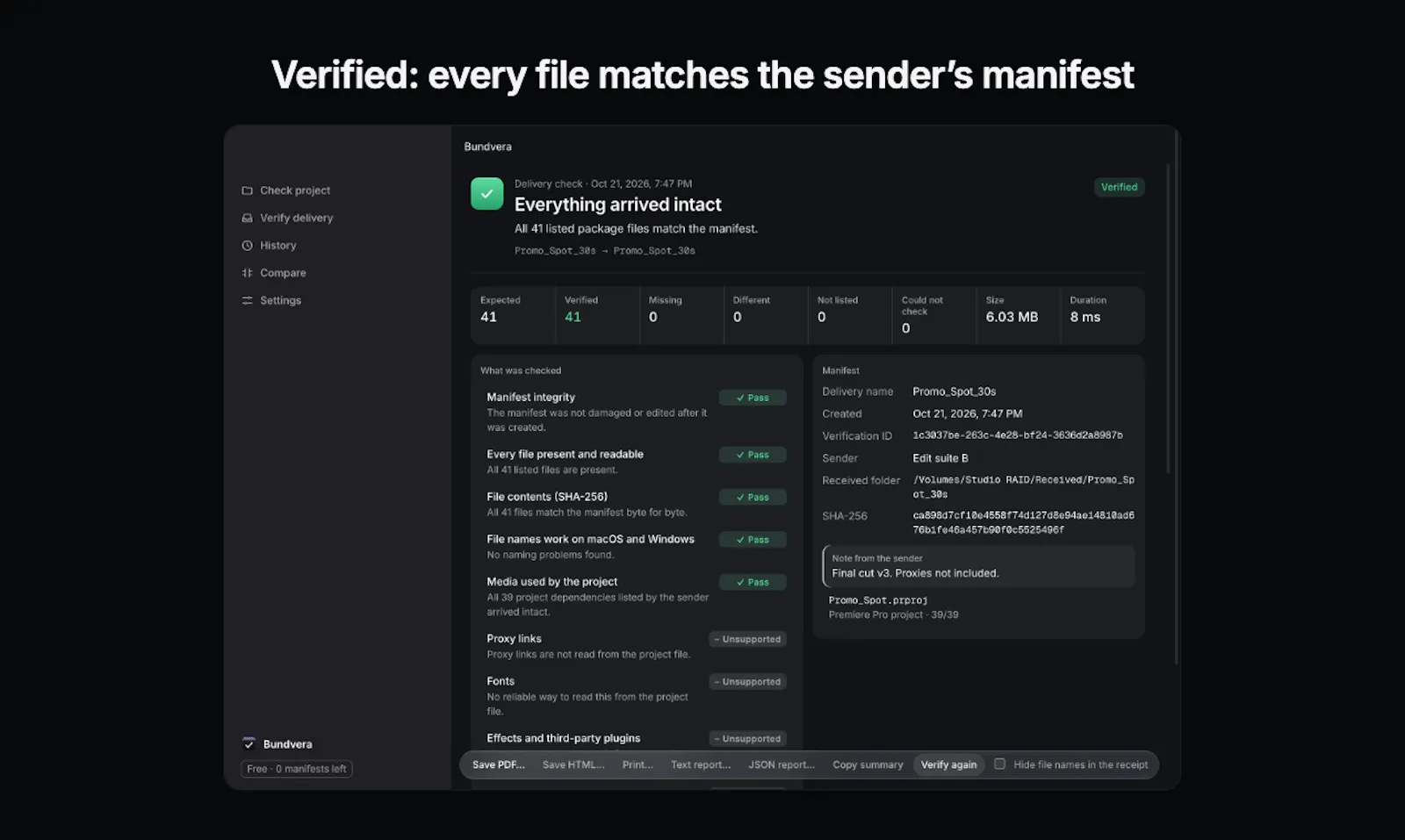
Task: Click the Pass badge for Manifest integrity
Action: 753,398
